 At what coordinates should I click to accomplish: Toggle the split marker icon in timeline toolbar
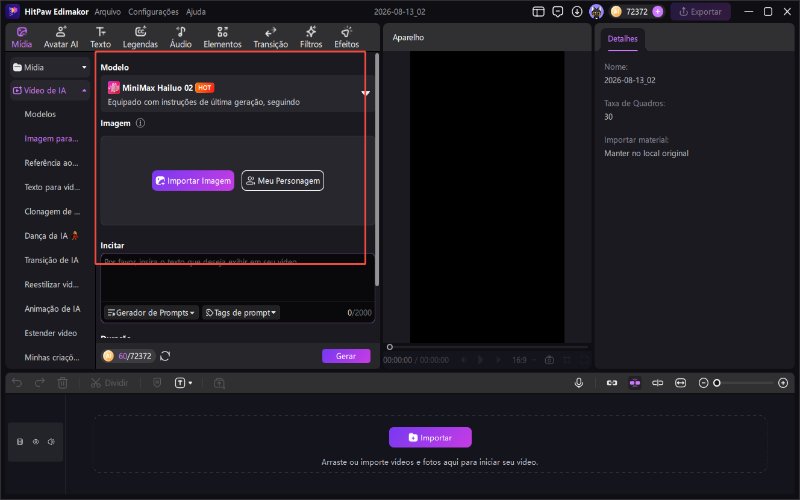[x=657, y=383]
